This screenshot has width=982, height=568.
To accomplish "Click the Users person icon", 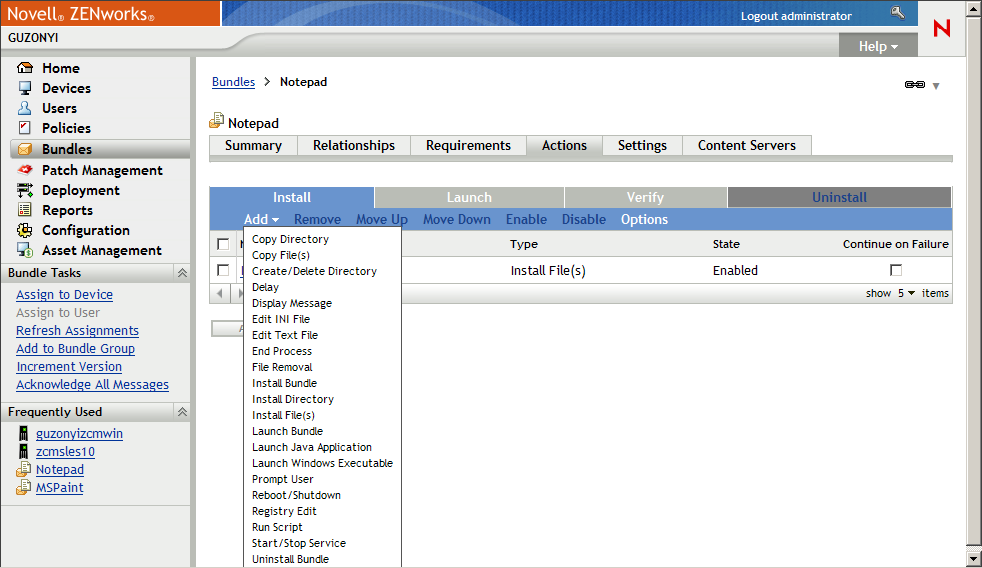I will click(24, 108).
